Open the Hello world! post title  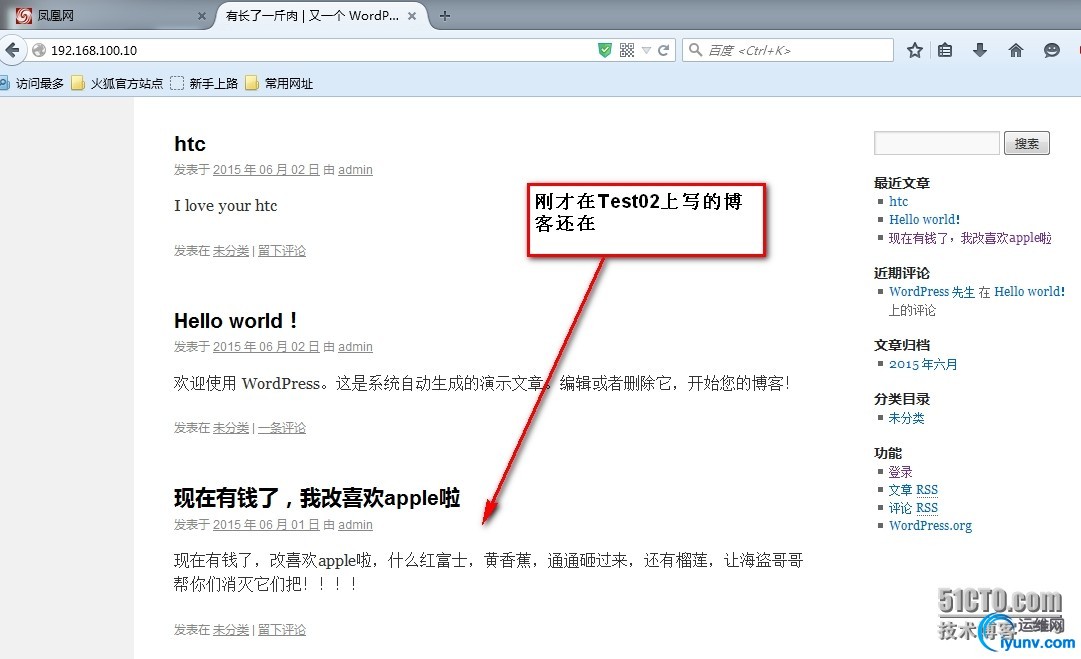(x=236, y=321)
